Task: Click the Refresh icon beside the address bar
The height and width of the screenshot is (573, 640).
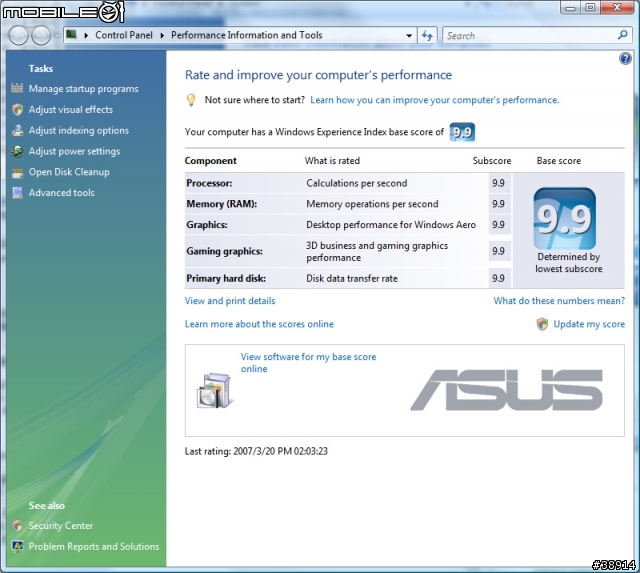Action: pyautogui.click(x=428, y=35)
